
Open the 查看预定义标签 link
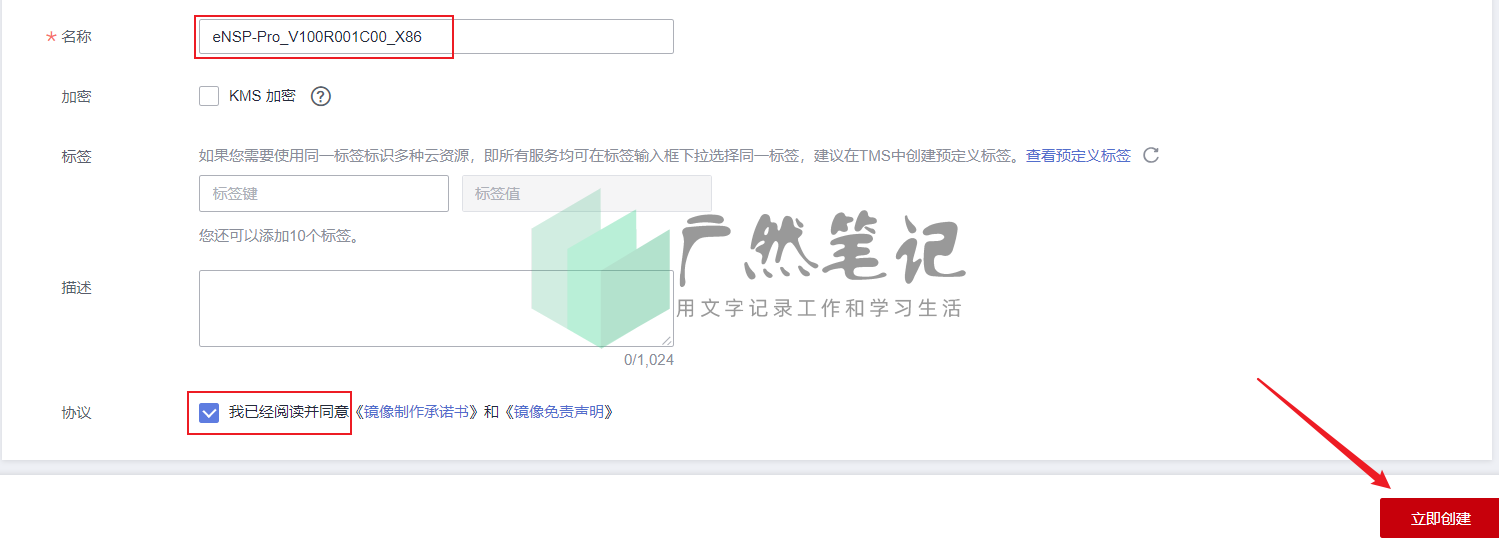click(x=1078, y=155)
